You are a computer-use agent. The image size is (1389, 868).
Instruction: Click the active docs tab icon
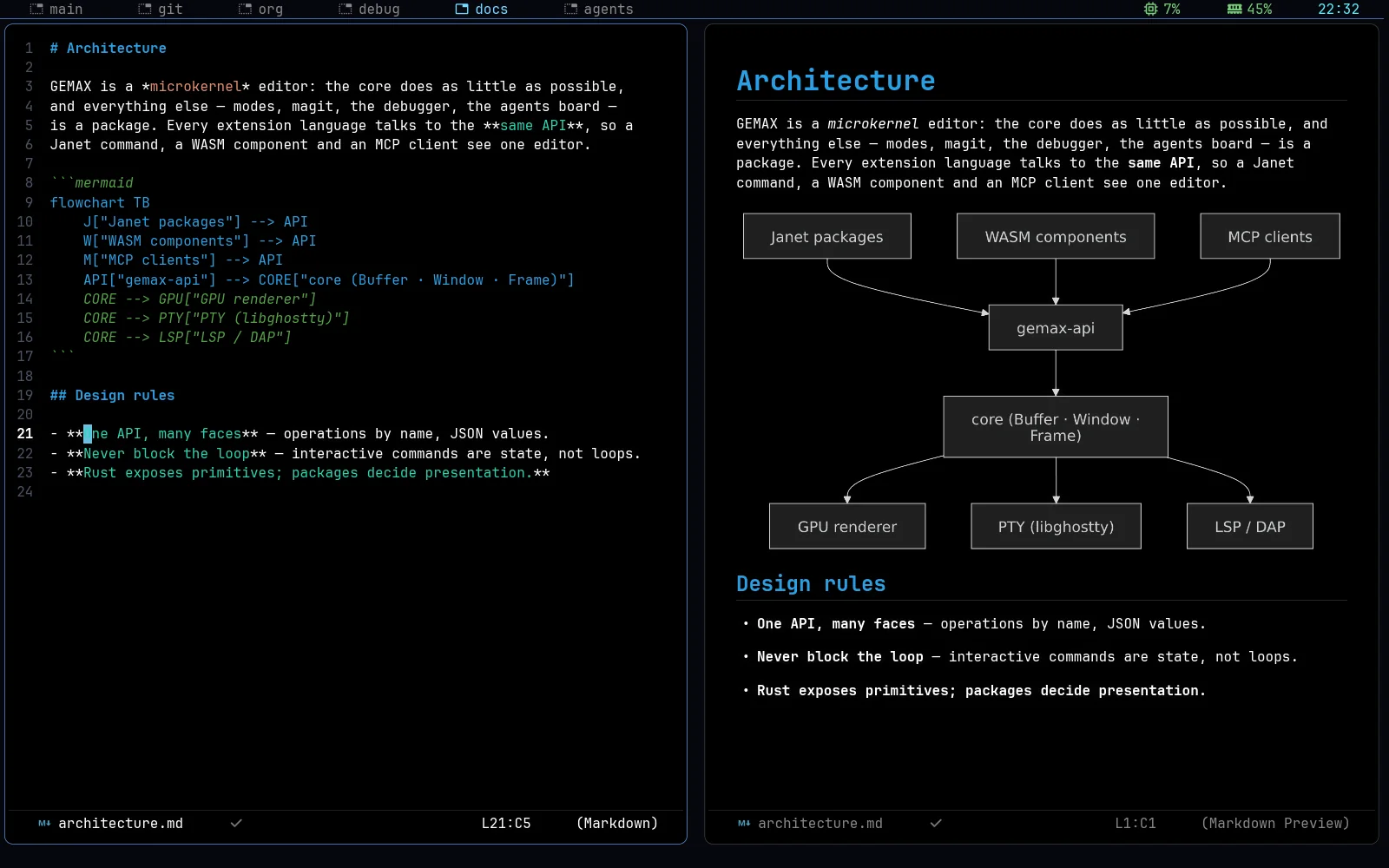(x=462, y=9)
